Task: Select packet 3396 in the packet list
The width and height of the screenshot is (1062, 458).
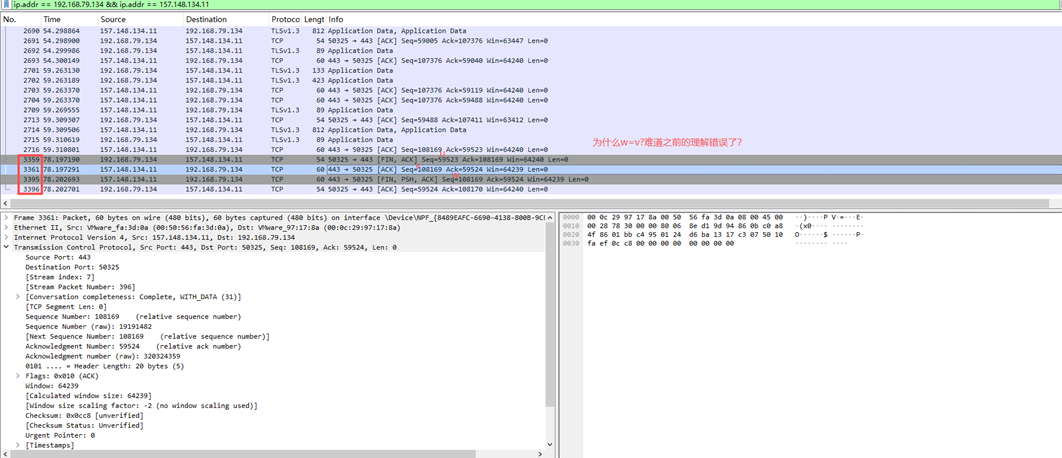Action: [300, 189]
